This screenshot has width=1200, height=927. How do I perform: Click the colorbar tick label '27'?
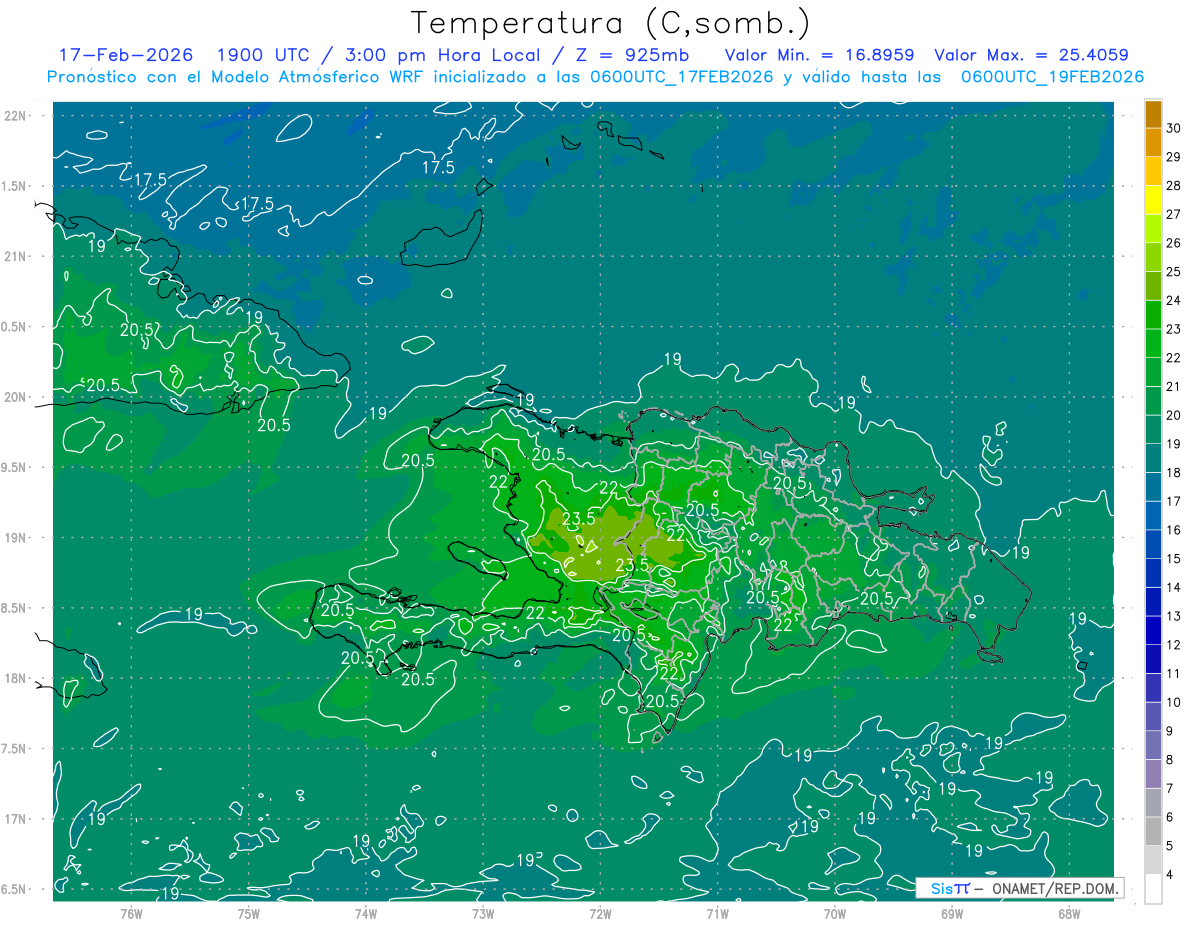[x=1174, y=214]
